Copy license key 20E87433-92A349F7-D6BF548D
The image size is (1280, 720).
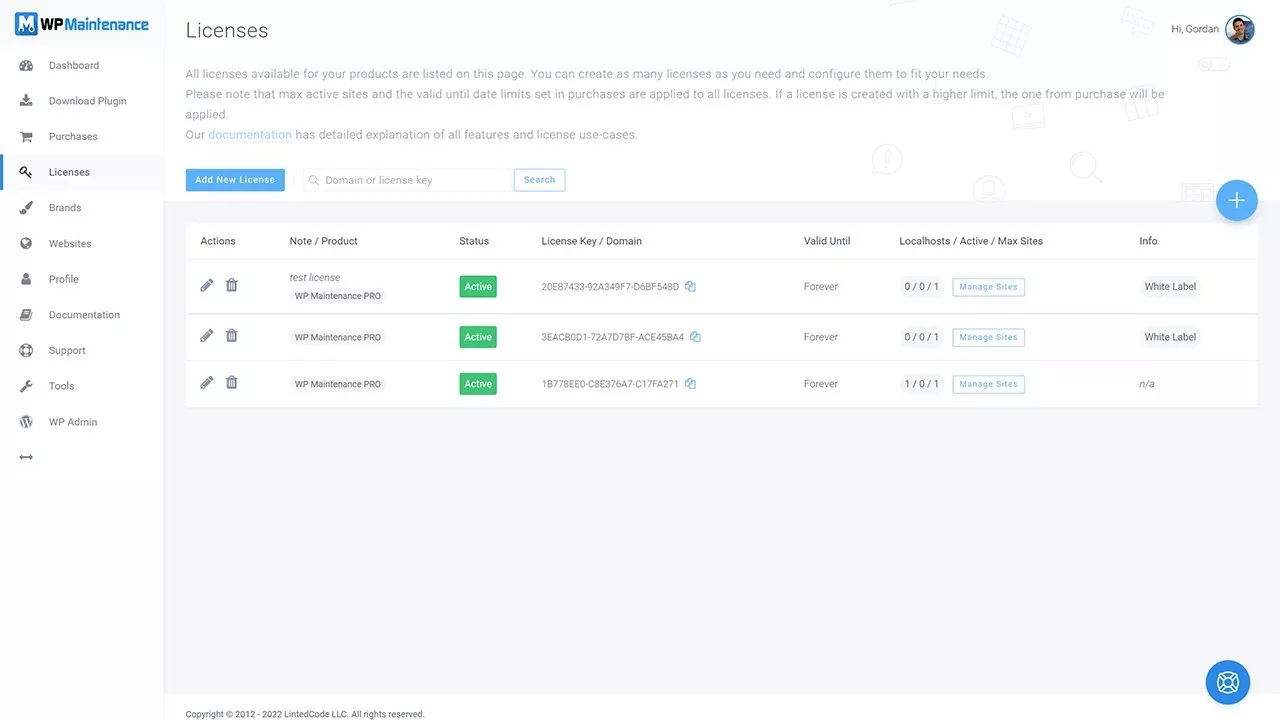click(690, 287)
